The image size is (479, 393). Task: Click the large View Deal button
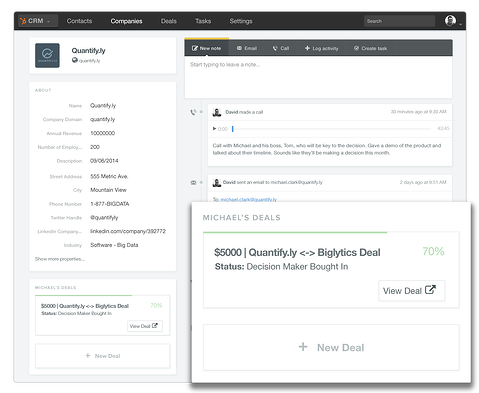pos(411,291)
